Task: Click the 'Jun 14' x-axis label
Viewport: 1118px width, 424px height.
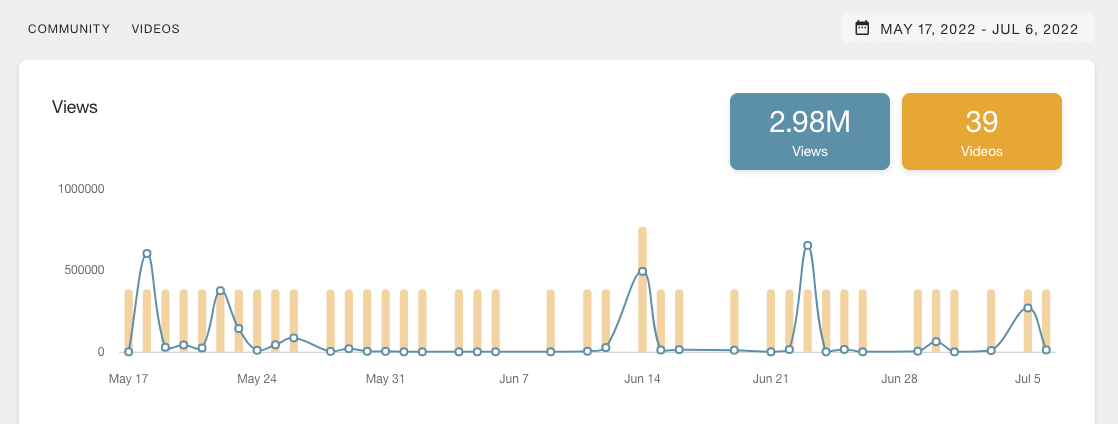Action: tap(642, 379)
